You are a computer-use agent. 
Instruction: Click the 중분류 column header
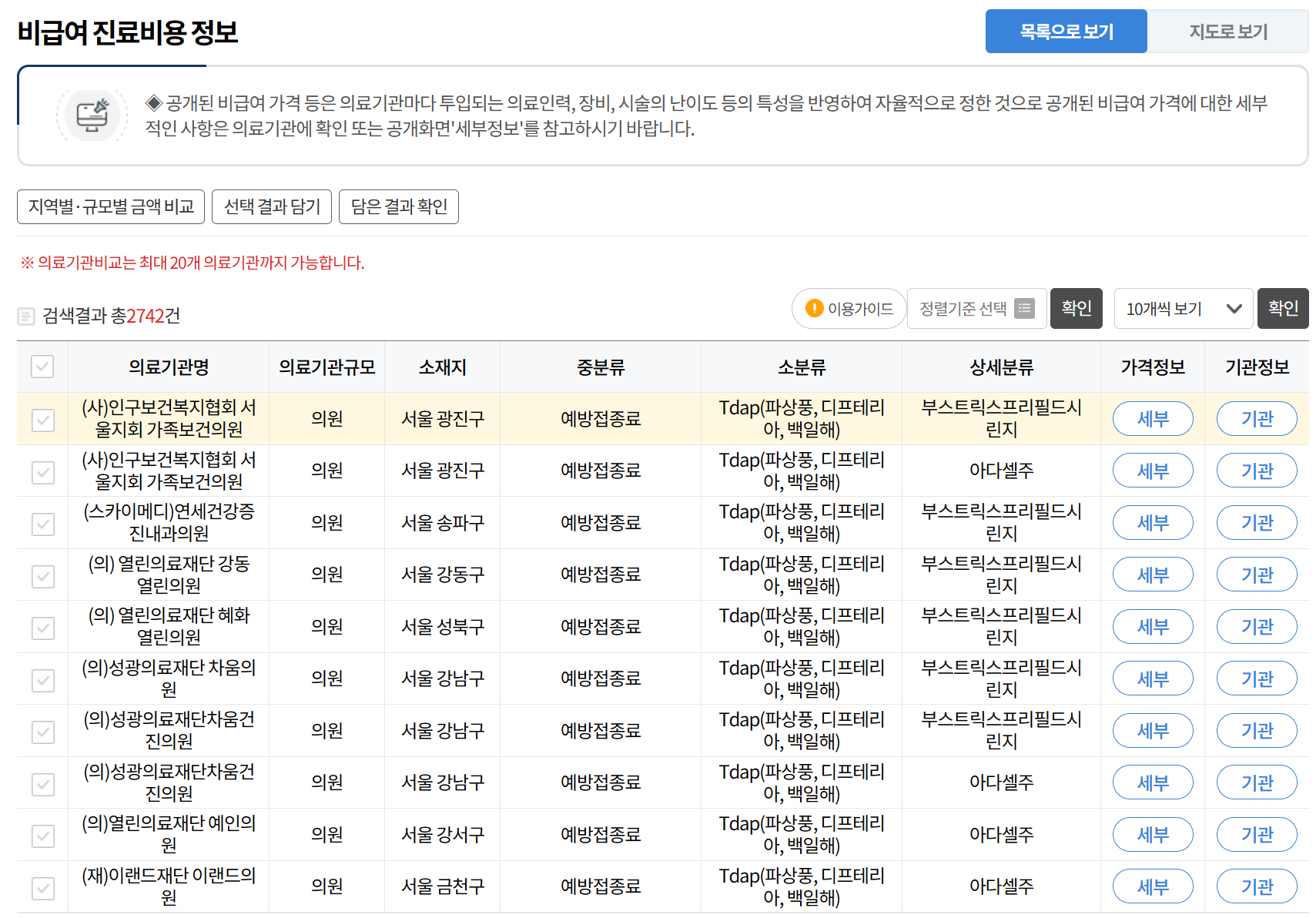click(601, 367)
